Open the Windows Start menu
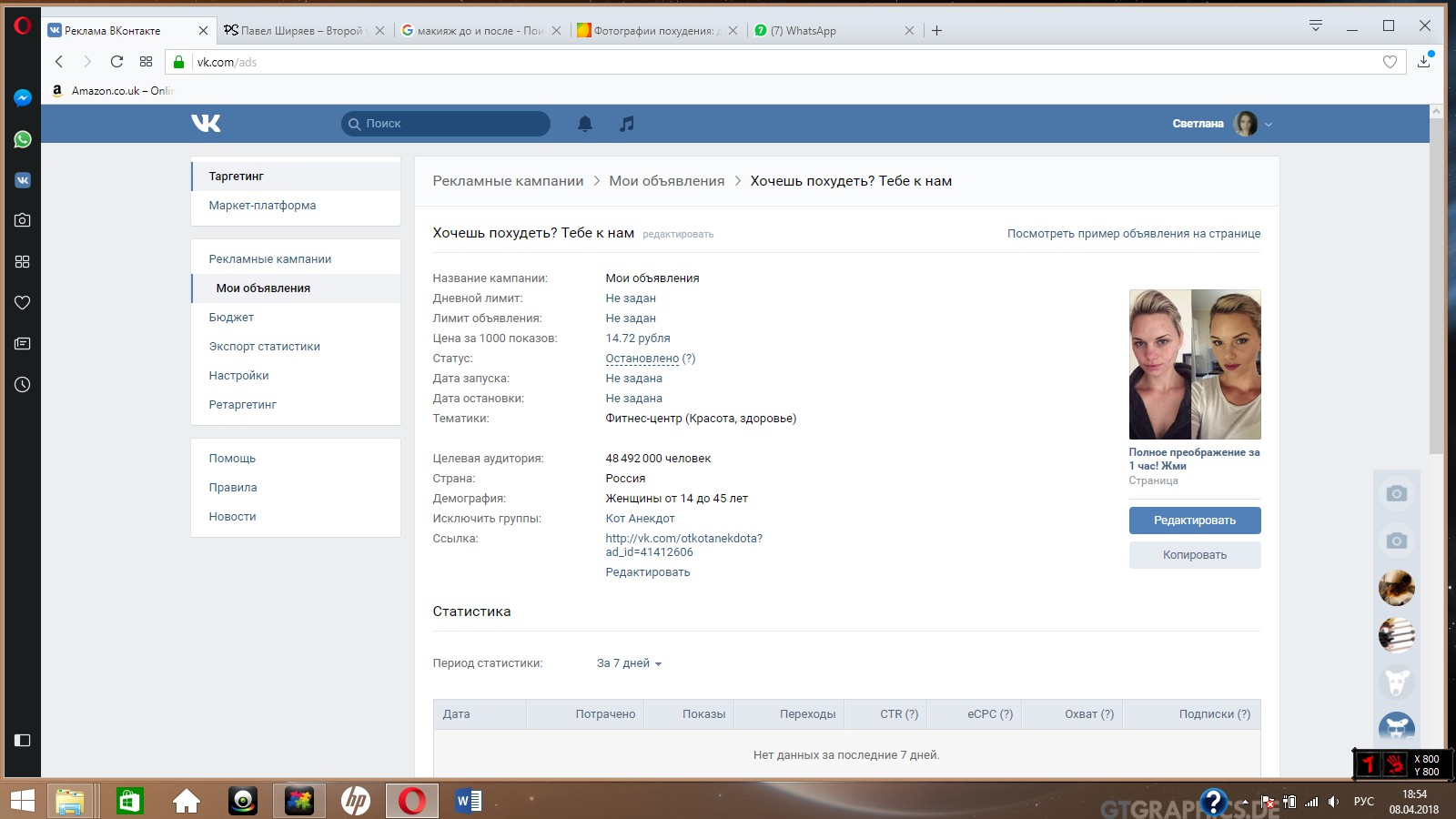This screenshot has height=819, width=1456. click(x=22, y=801)
